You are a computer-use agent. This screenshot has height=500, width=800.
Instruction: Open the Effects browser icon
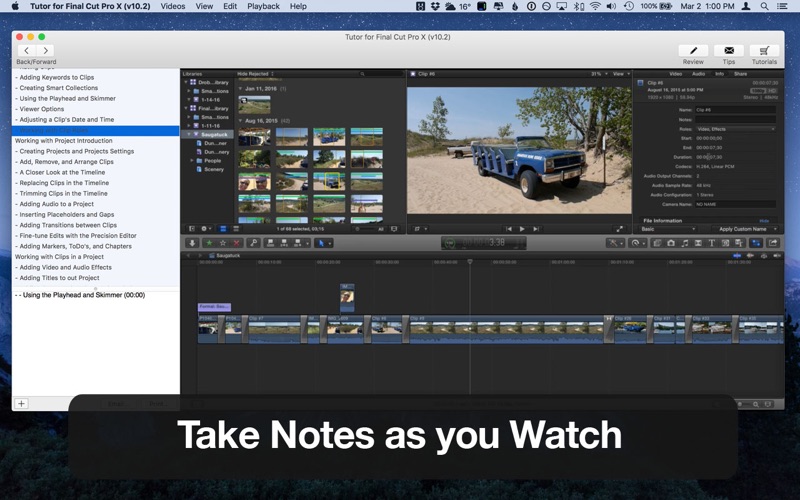(658, 243)
